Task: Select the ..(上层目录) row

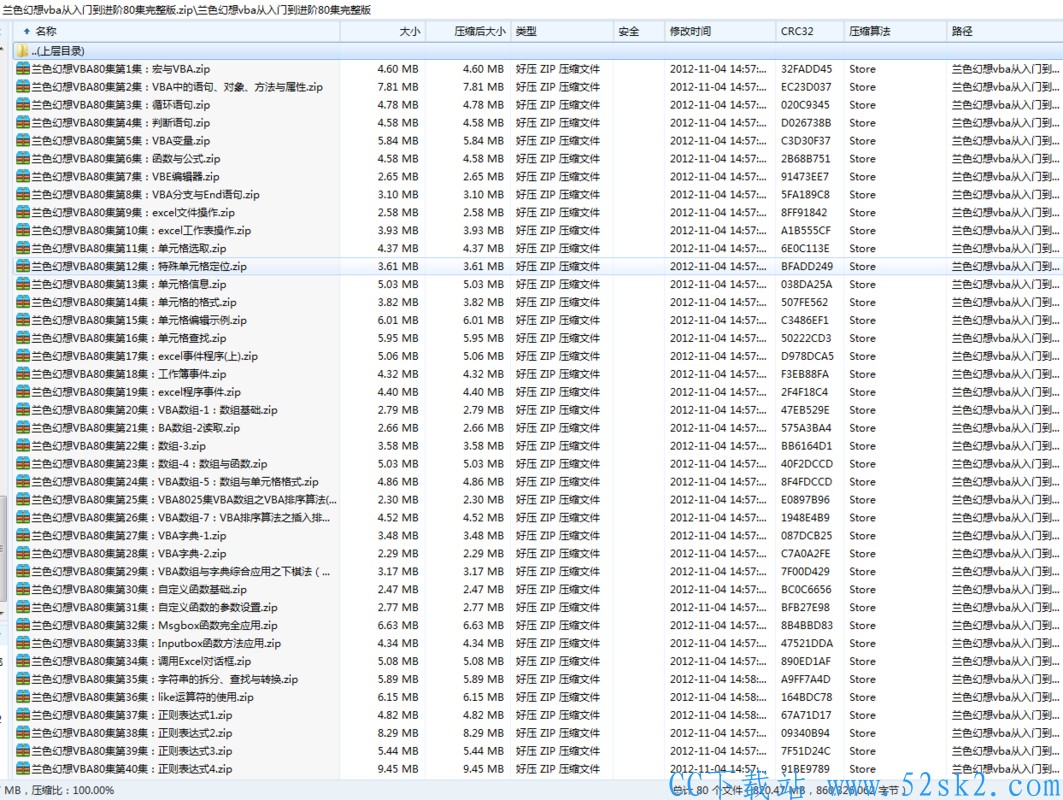Action: [537, 51]
